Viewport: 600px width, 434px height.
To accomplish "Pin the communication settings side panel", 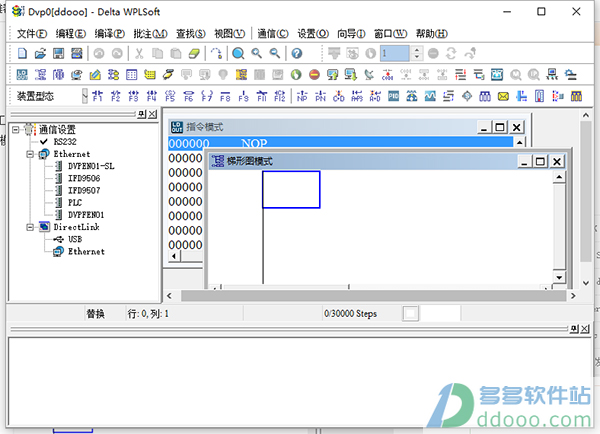I will (142, 114).
